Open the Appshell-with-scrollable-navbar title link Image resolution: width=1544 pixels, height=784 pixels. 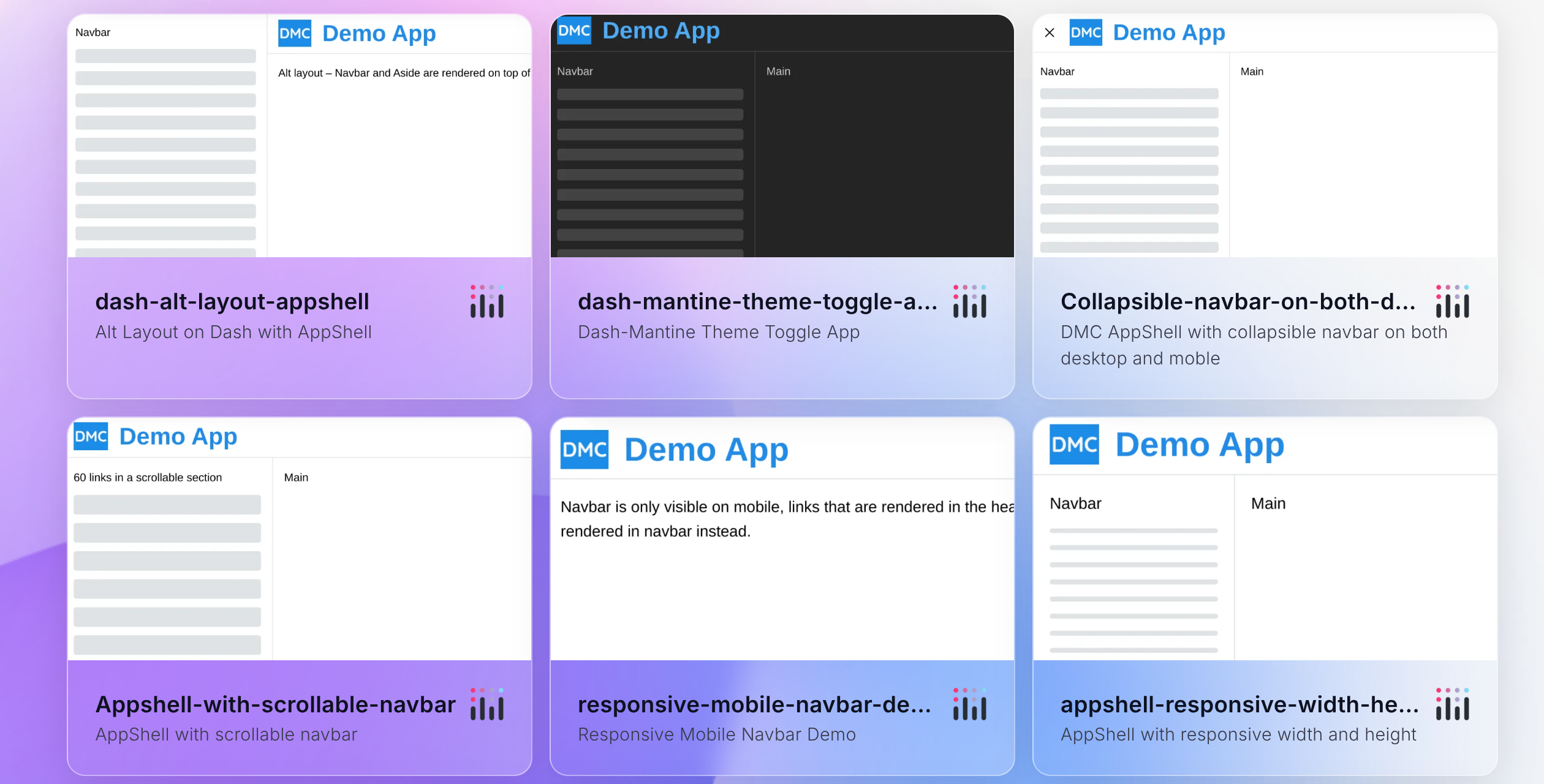(276, 704)
